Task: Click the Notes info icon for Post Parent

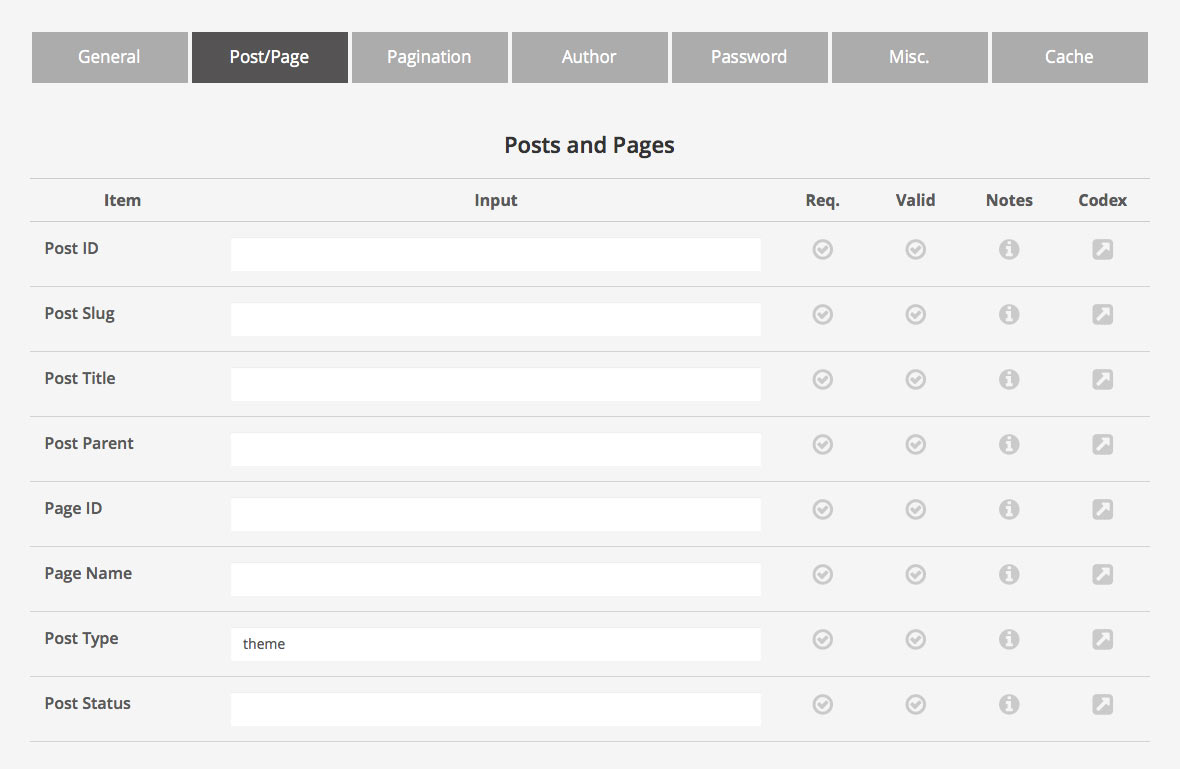Action: click(x=1008, y=444)
